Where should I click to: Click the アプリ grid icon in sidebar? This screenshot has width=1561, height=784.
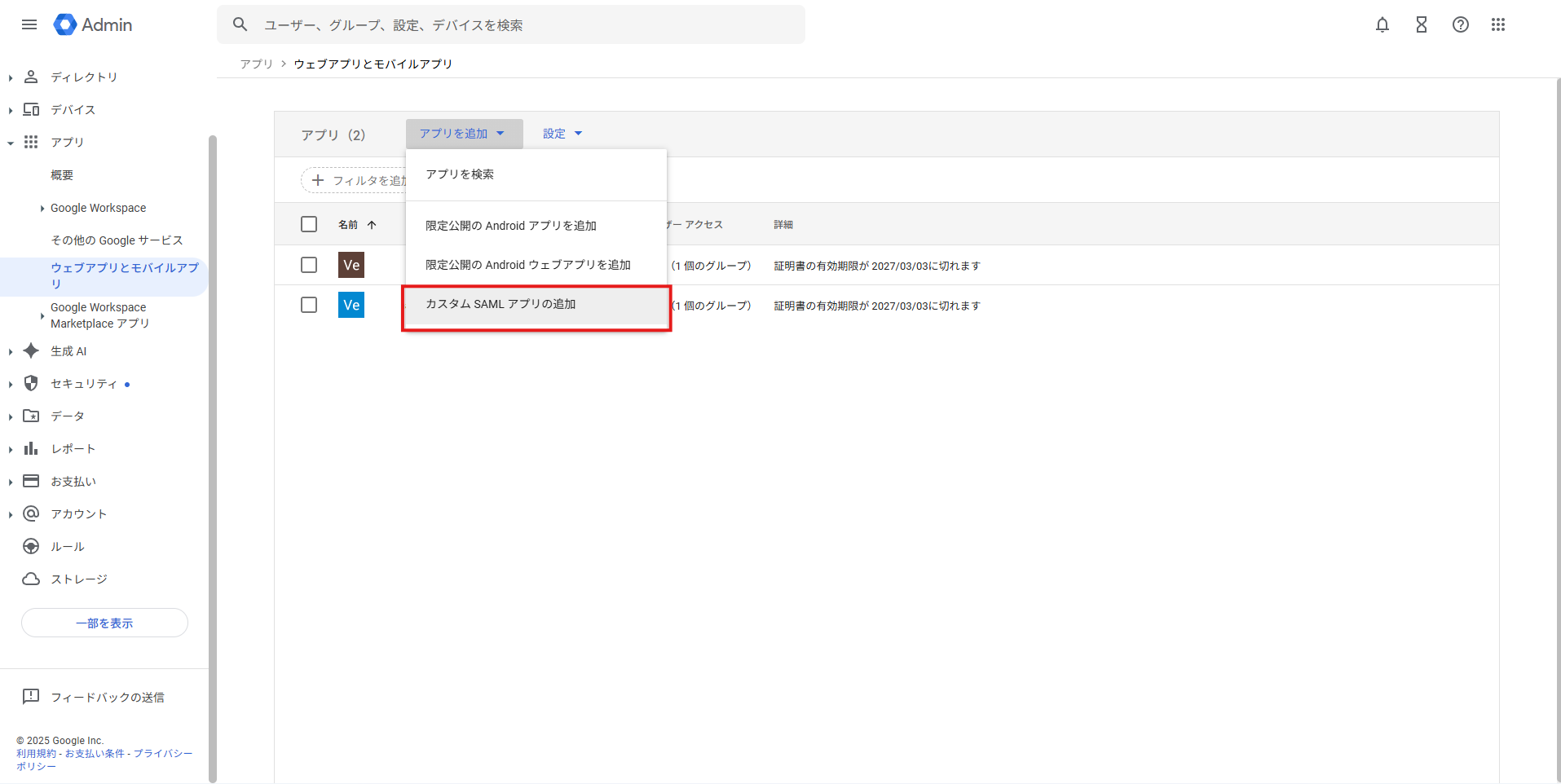click(x=31, y=142)
